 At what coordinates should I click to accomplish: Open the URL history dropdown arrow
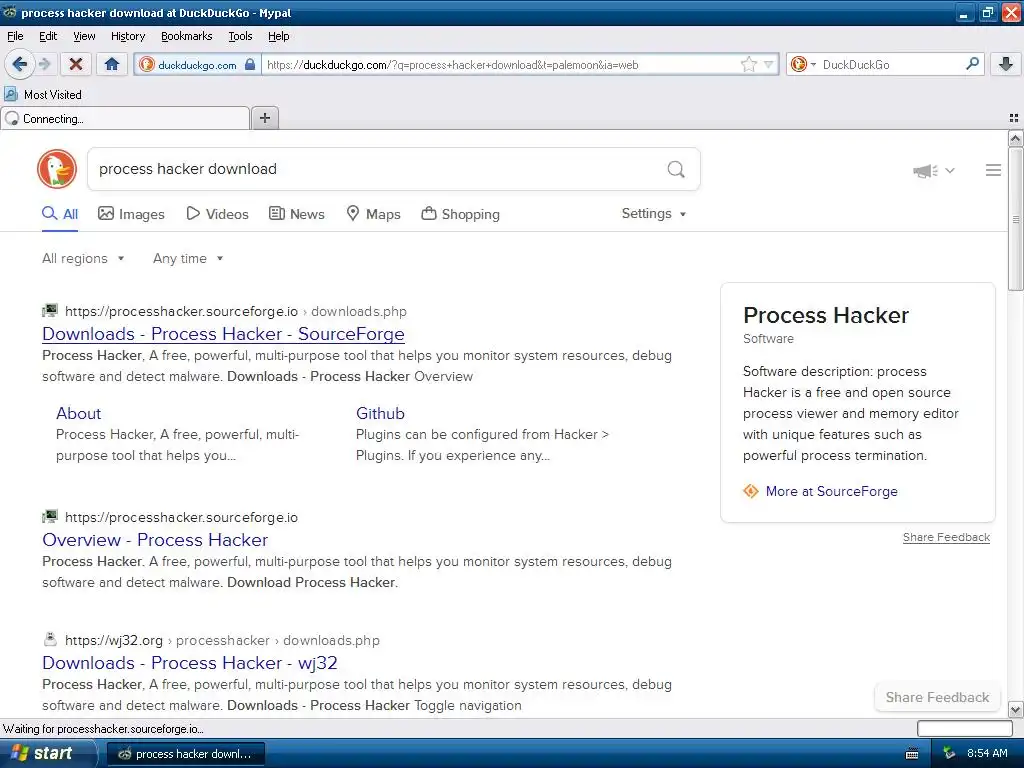tap(769, 64)
